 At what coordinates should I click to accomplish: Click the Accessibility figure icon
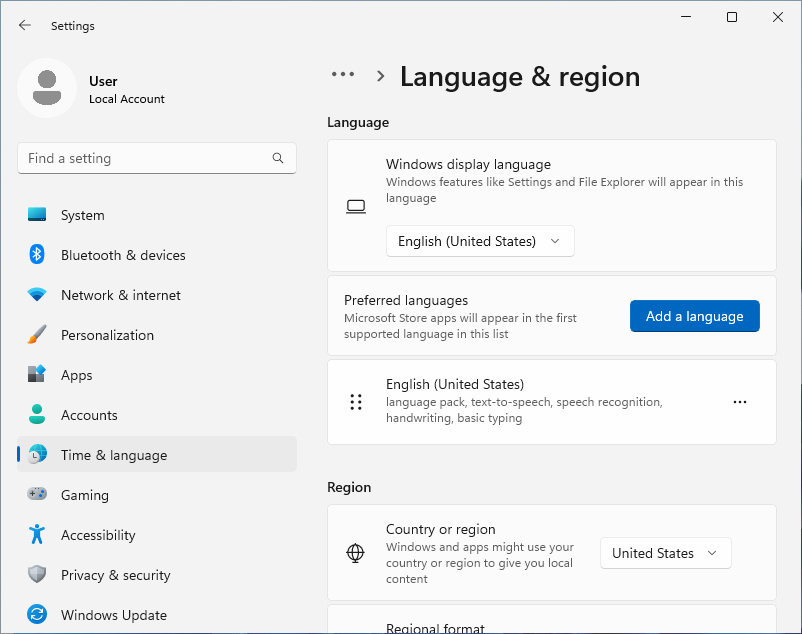tap(37, 535)
